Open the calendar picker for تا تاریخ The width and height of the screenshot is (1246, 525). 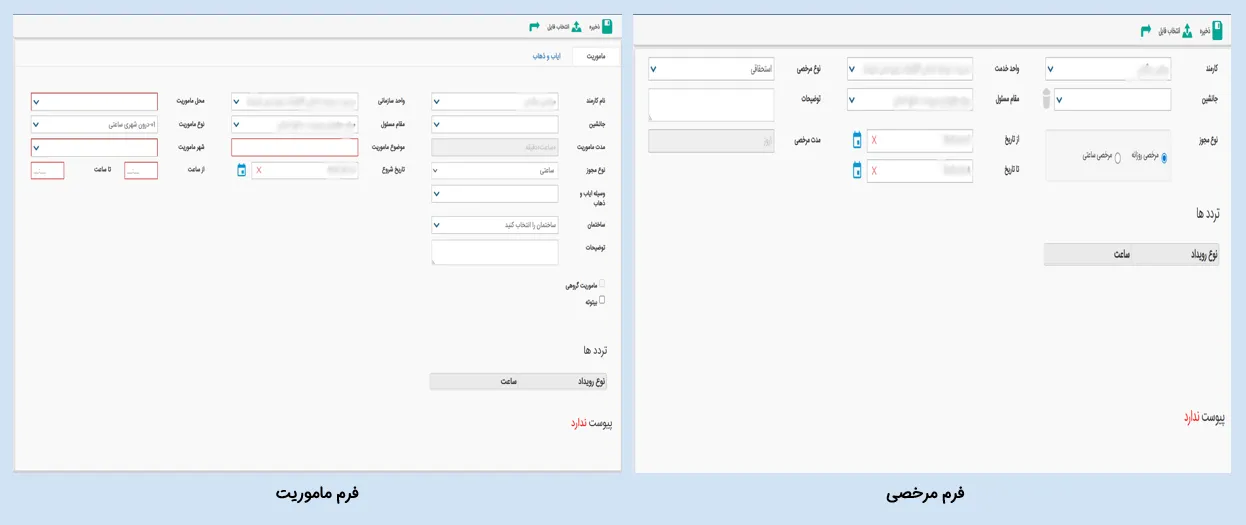[x=857, y=171]
